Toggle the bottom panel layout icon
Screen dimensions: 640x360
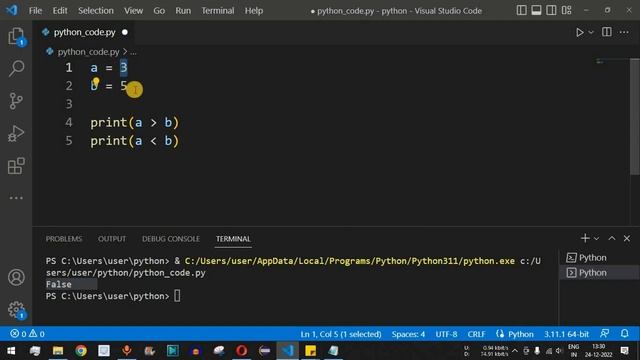click(536, 10)
